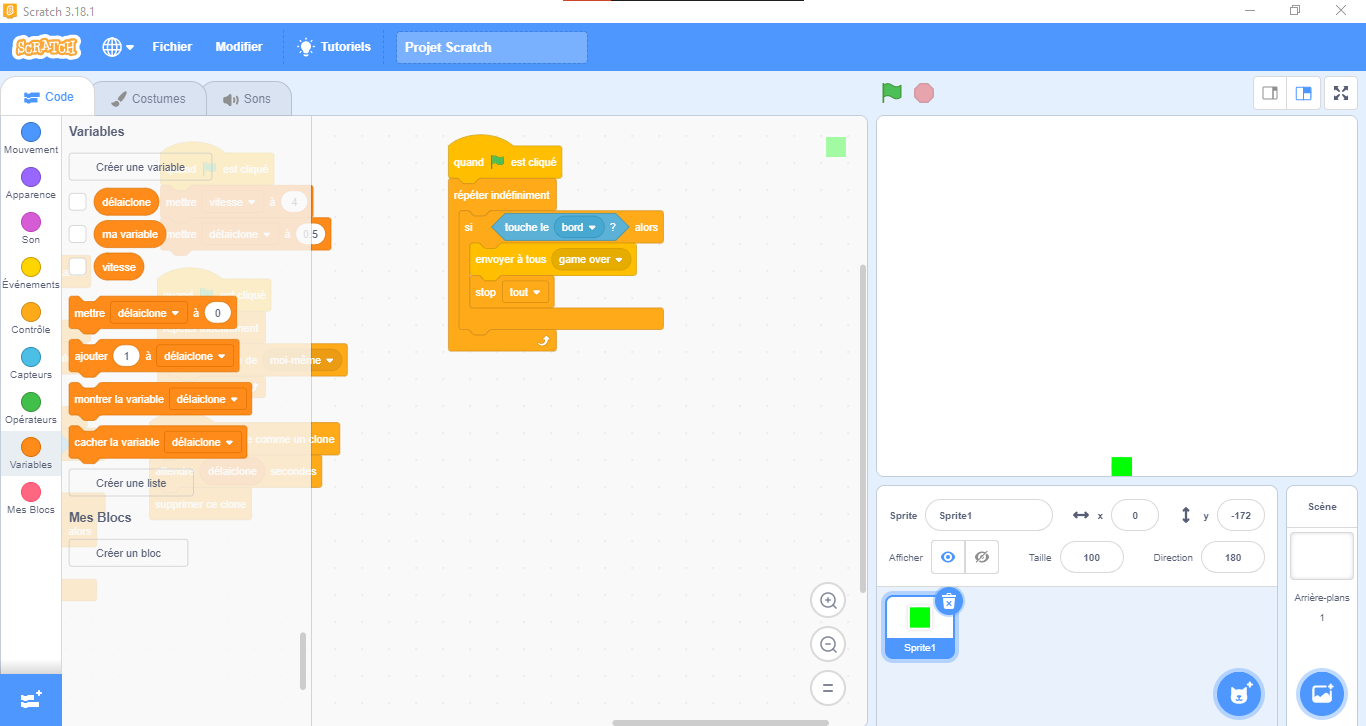Zoom out of the code workspace
Image resolution: width=1366 pixels, height=726 pixels.
tap(828, 645)
